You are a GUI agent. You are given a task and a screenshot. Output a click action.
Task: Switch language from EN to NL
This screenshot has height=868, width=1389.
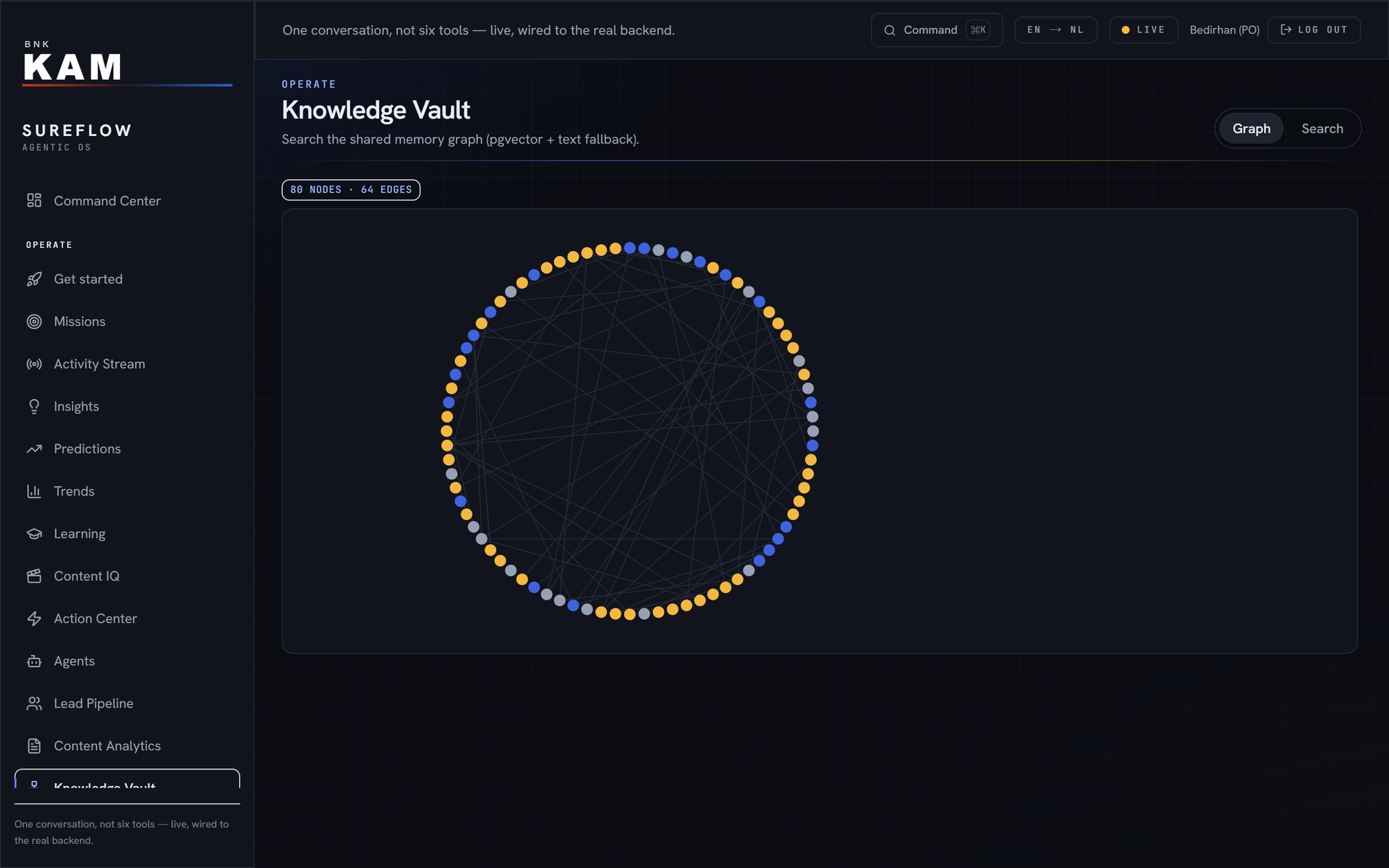[x=1055, y=30]
